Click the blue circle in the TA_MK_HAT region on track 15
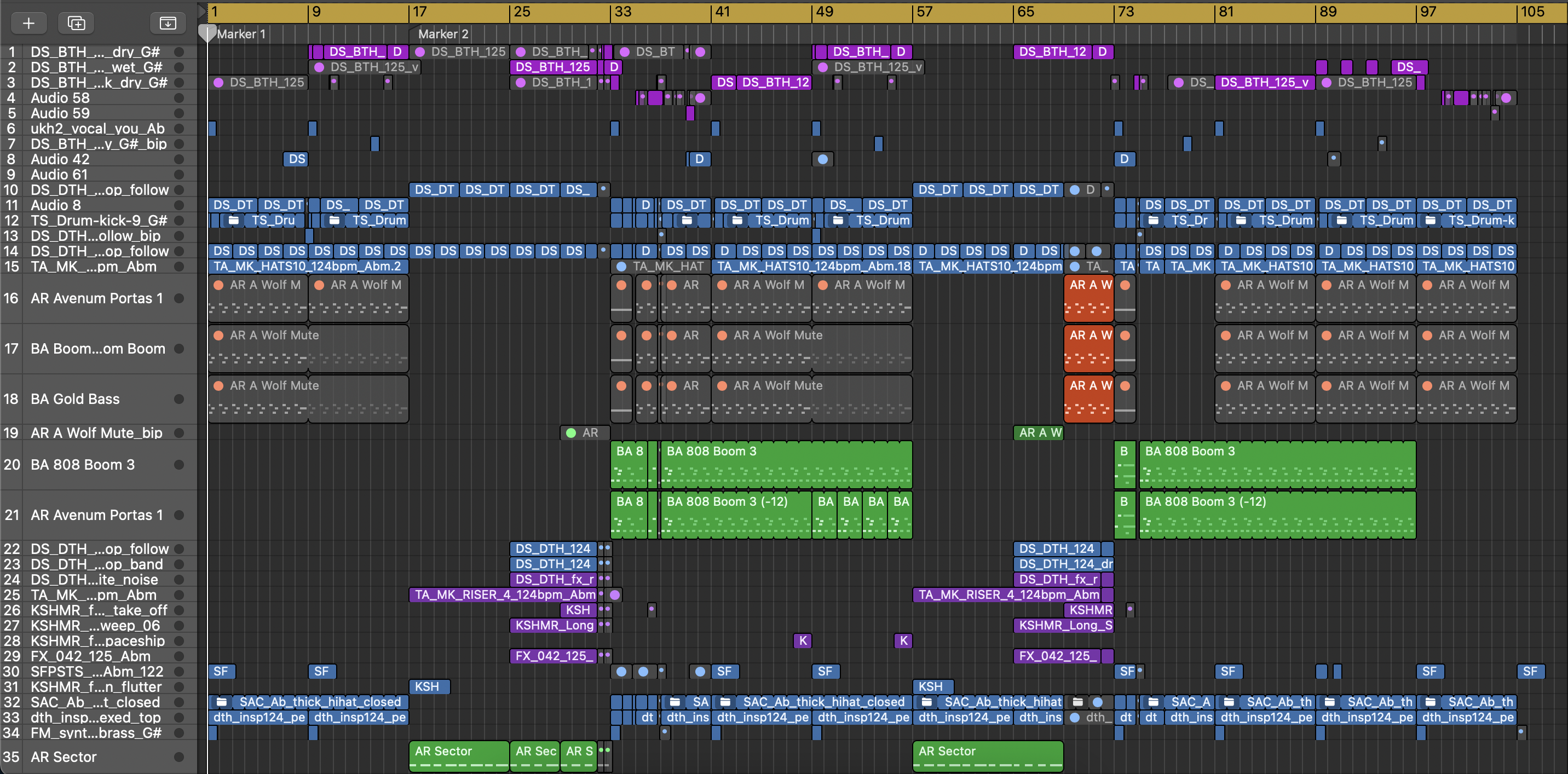This screenshot has height=774, width=1568. click(621, 267)
